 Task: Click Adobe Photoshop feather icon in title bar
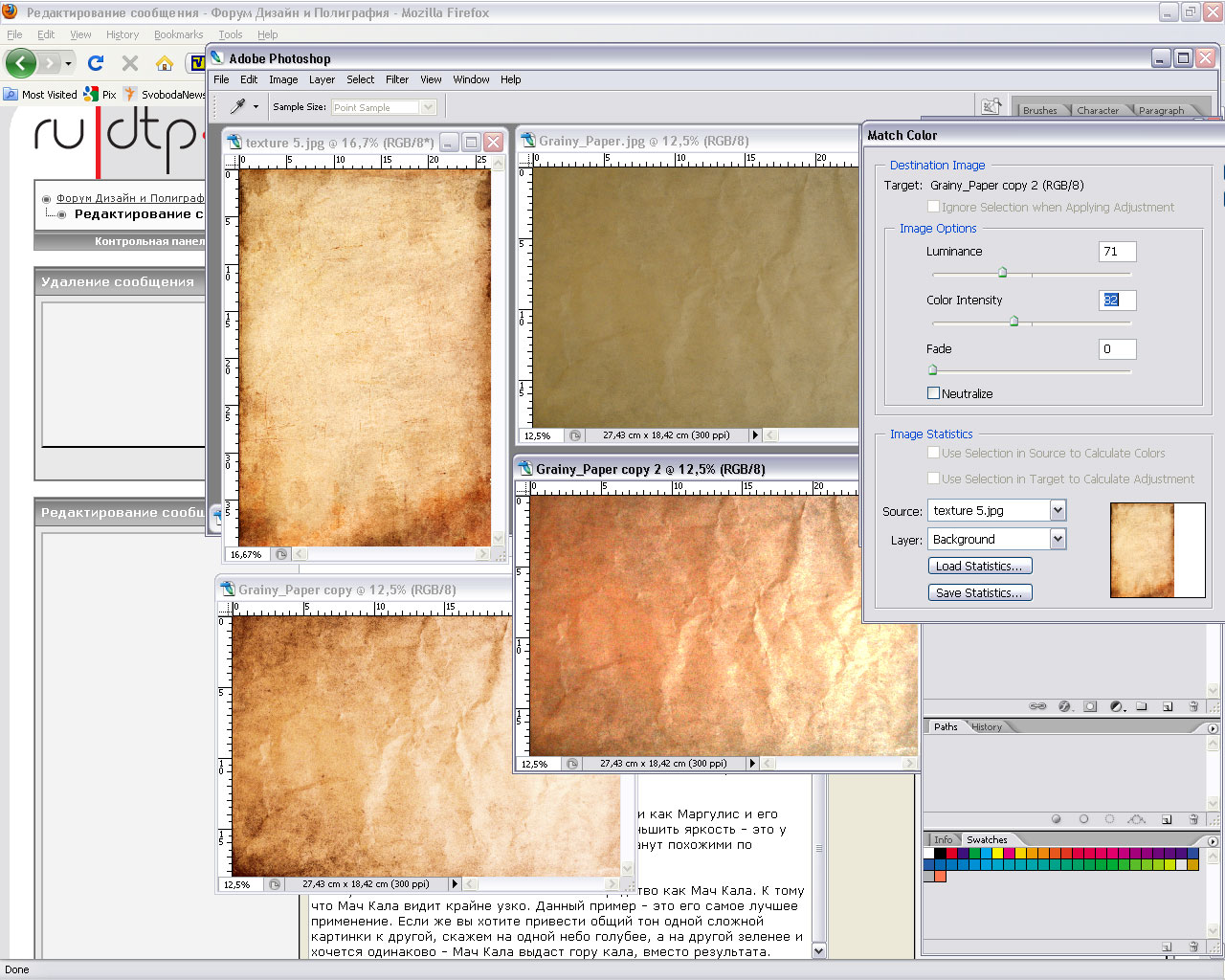click(x=217, y=58)
